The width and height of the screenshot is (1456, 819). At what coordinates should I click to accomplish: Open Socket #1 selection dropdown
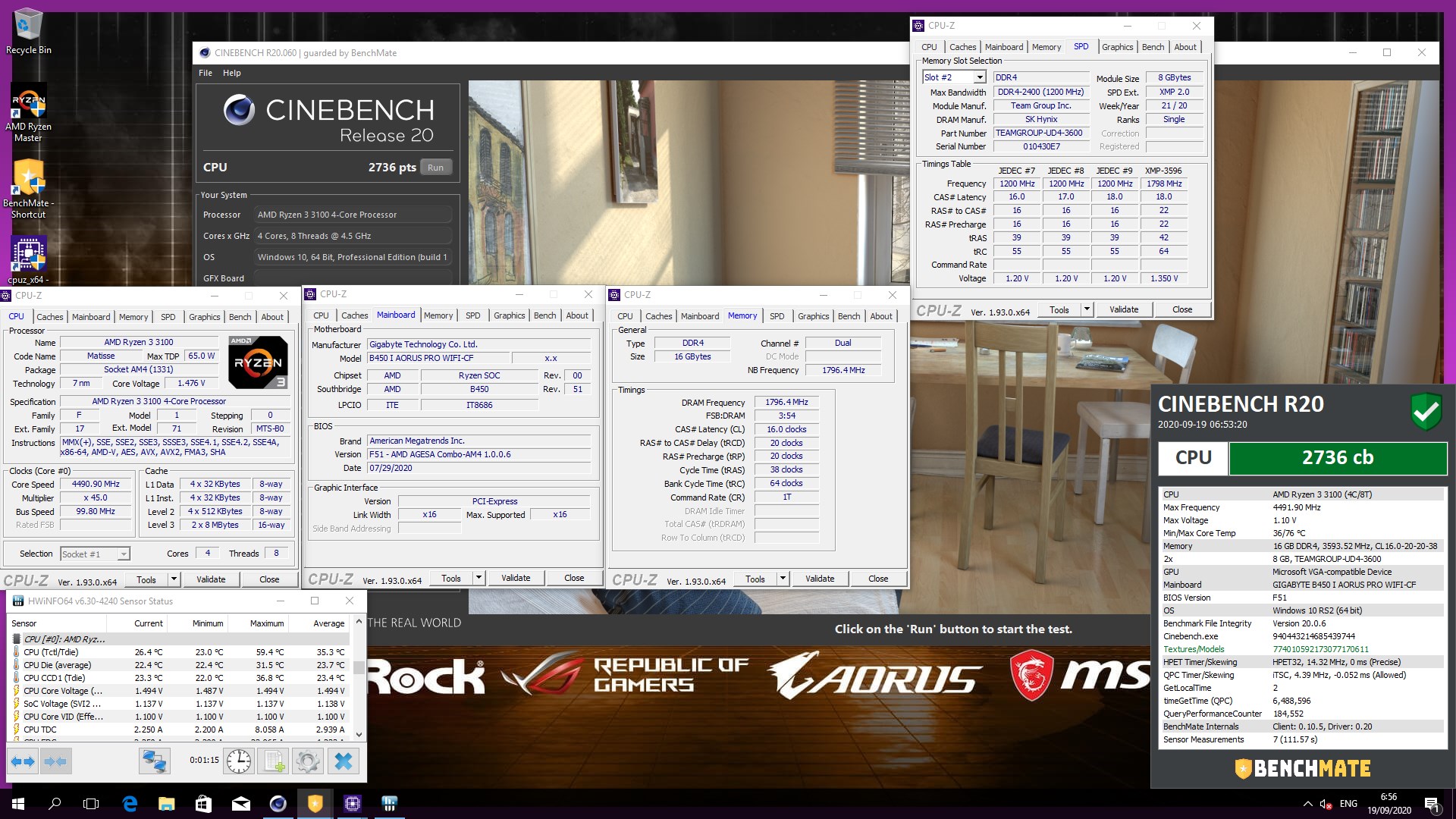[x=124, y=554]
